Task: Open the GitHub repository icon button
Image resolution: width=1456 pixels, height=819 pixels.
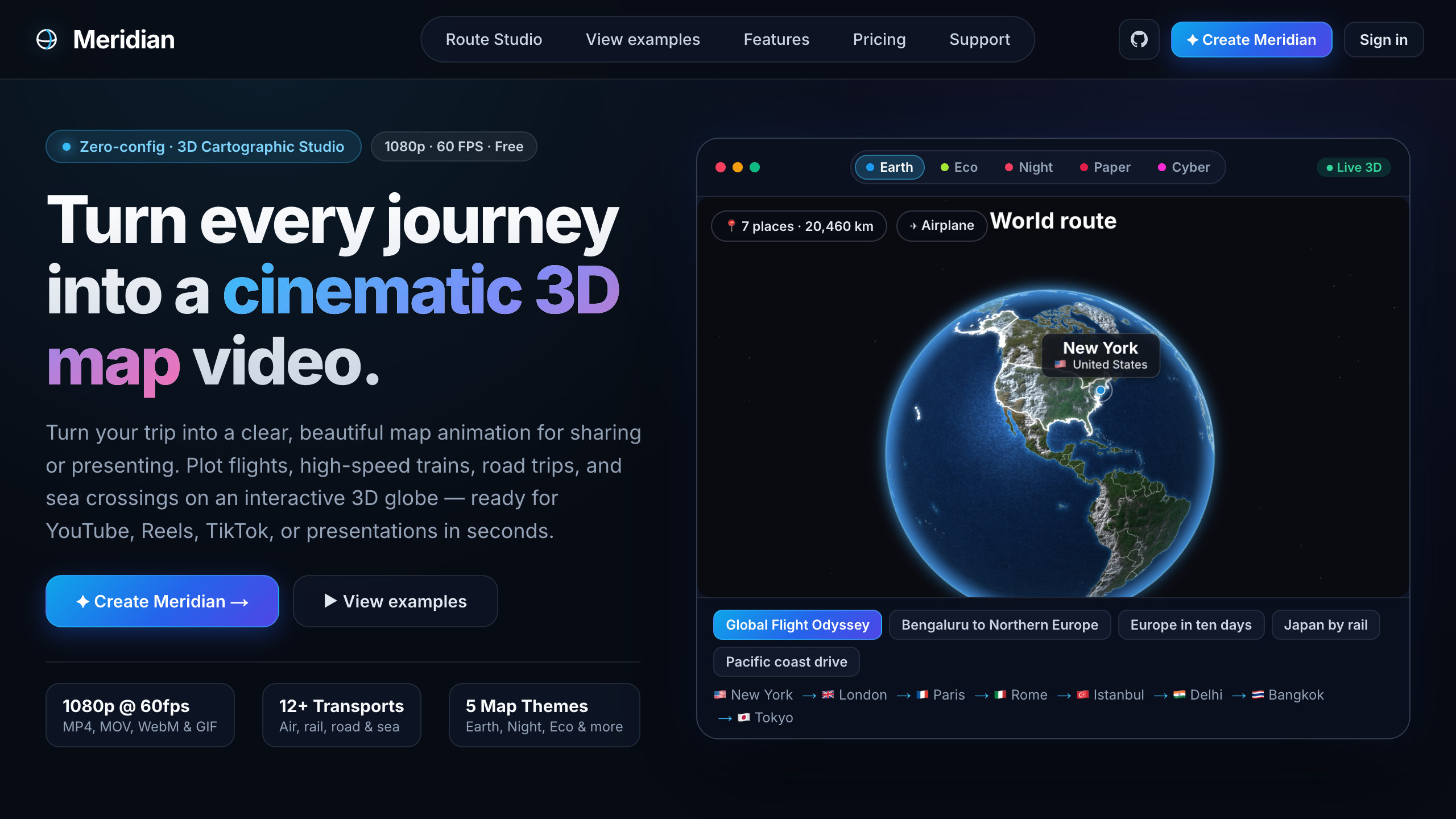Action: pos(1139,39)
